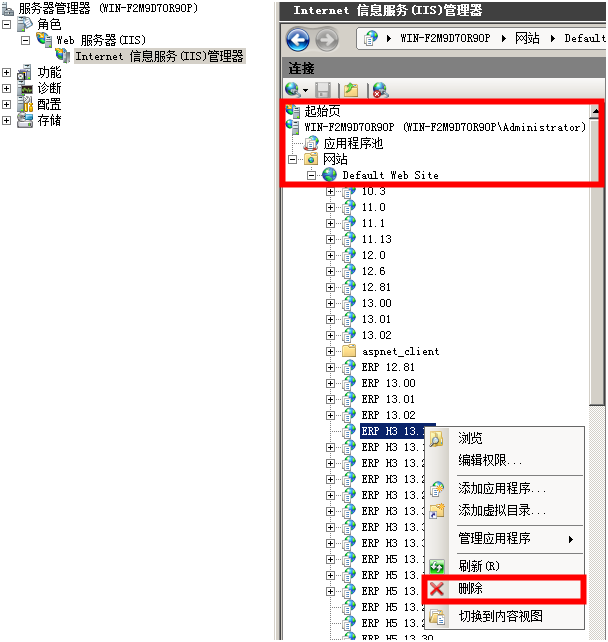
Task: Click the Web 服务器(IIS) icon
Action: 44,40
